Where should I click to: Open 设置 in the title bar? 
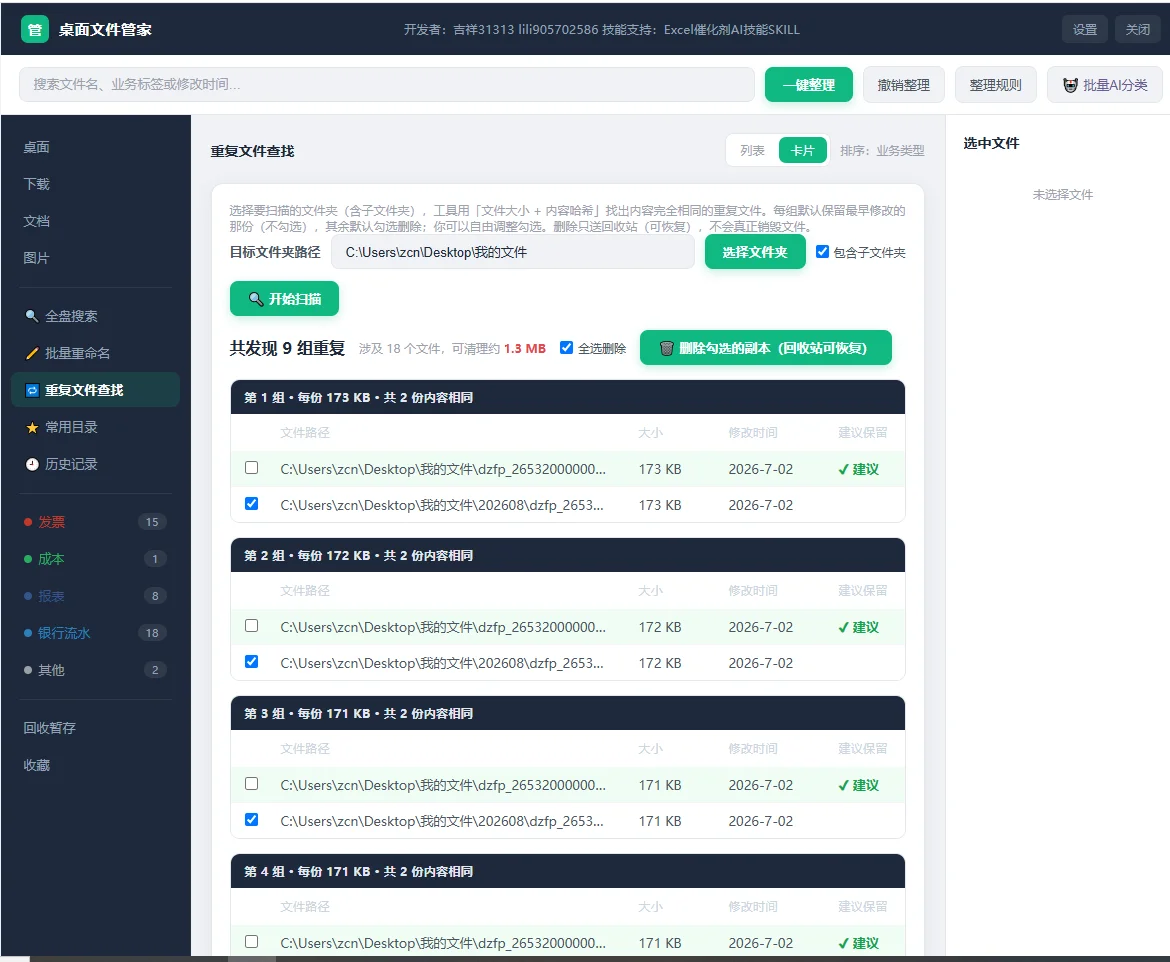pos(1085,29)
